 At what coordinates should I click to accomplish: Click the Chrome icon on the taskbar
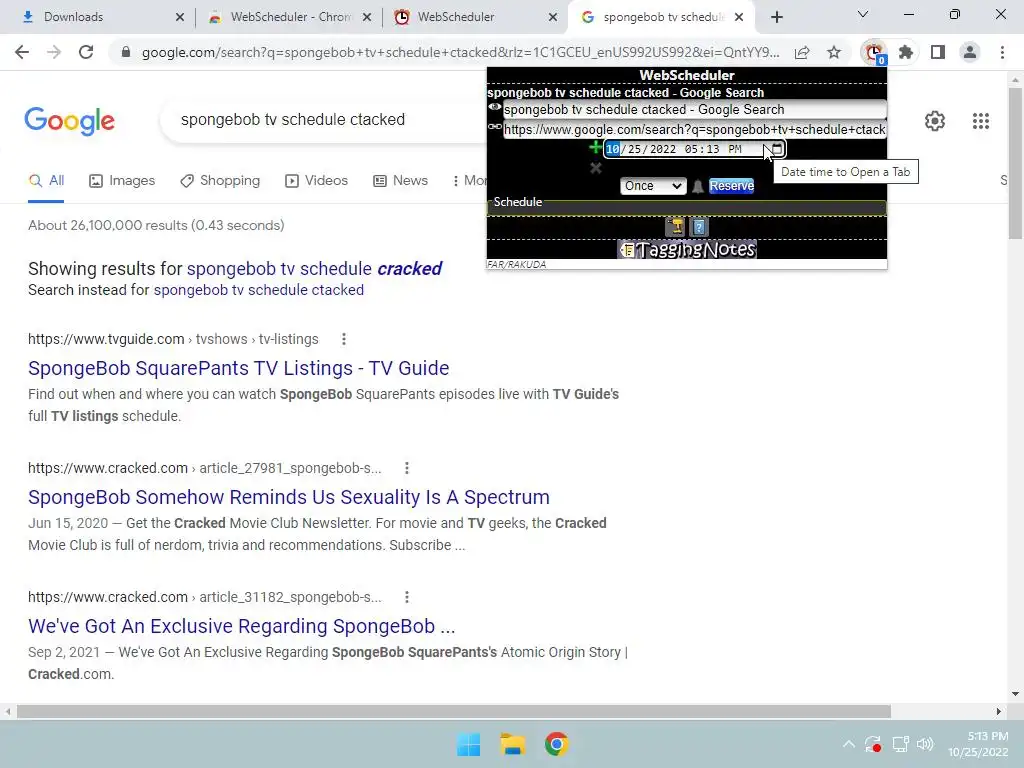pyautogui.click(x=556, y=744)
